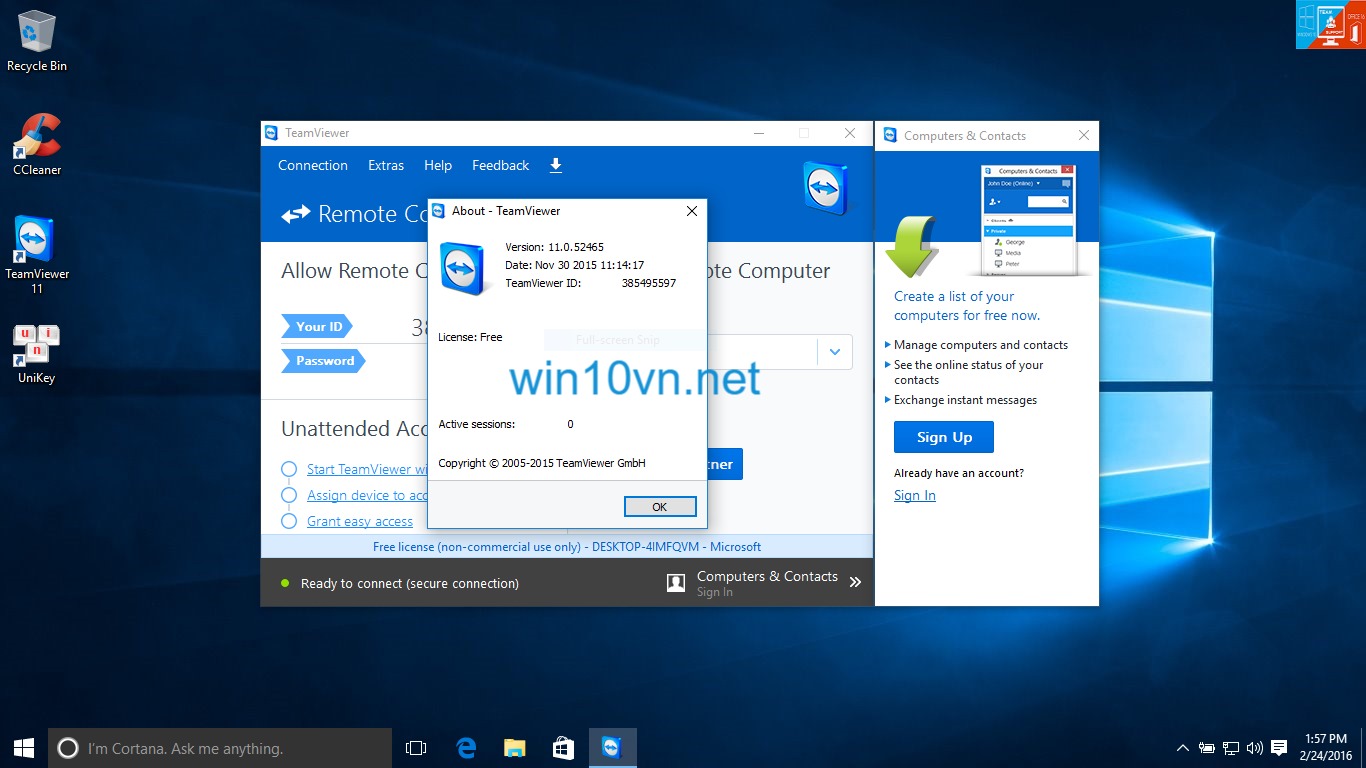Click the download arrow icon in TeamViewer menu
Viewport: 1366px width, 768px height.
[556, 165]
